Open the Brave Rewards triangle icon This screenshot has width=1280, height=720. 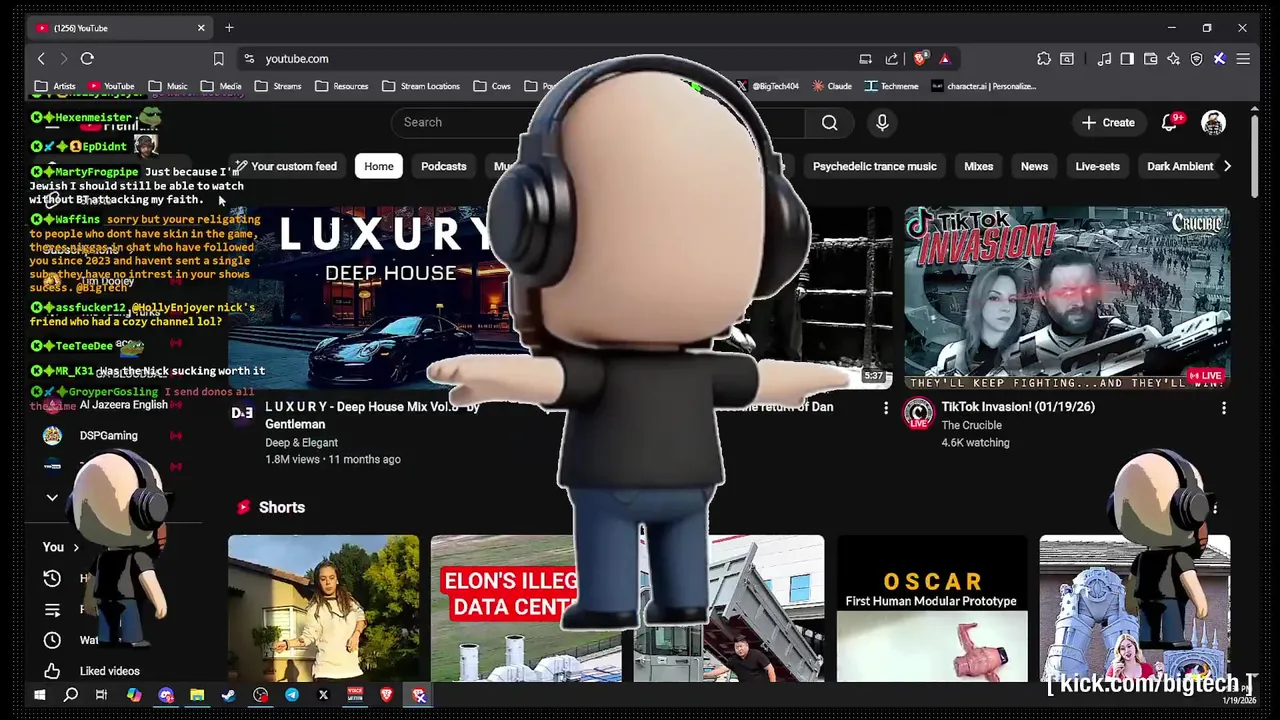click(944, 59)
